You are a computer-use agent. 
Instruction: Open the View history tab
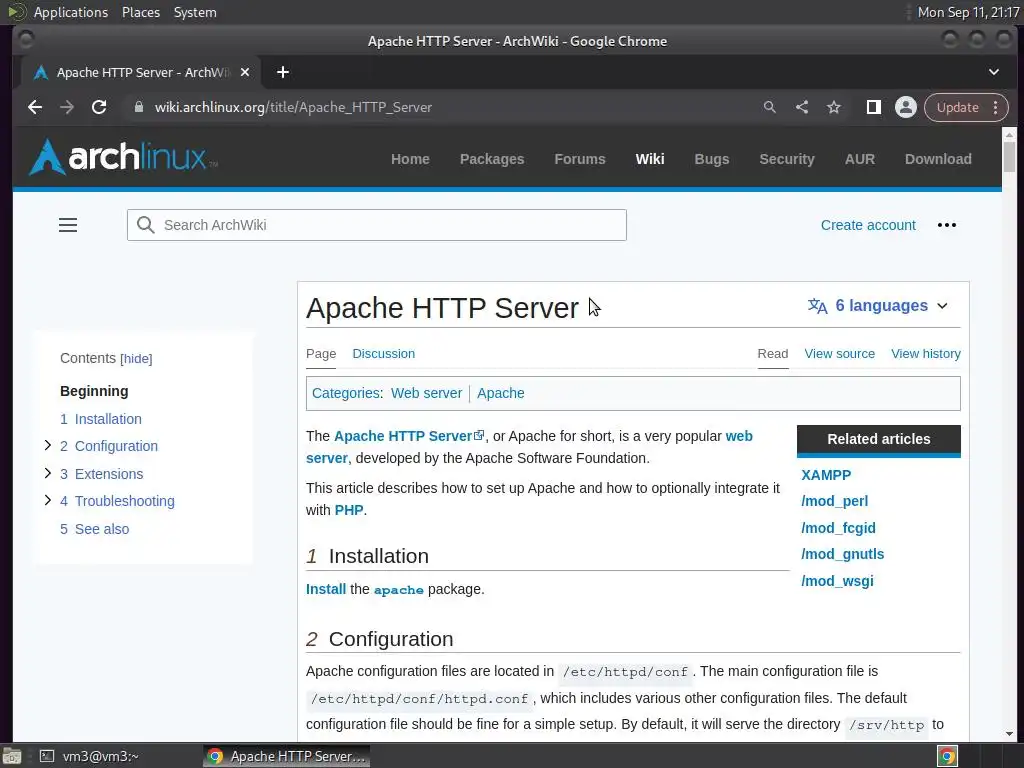(x=925, y=354)
